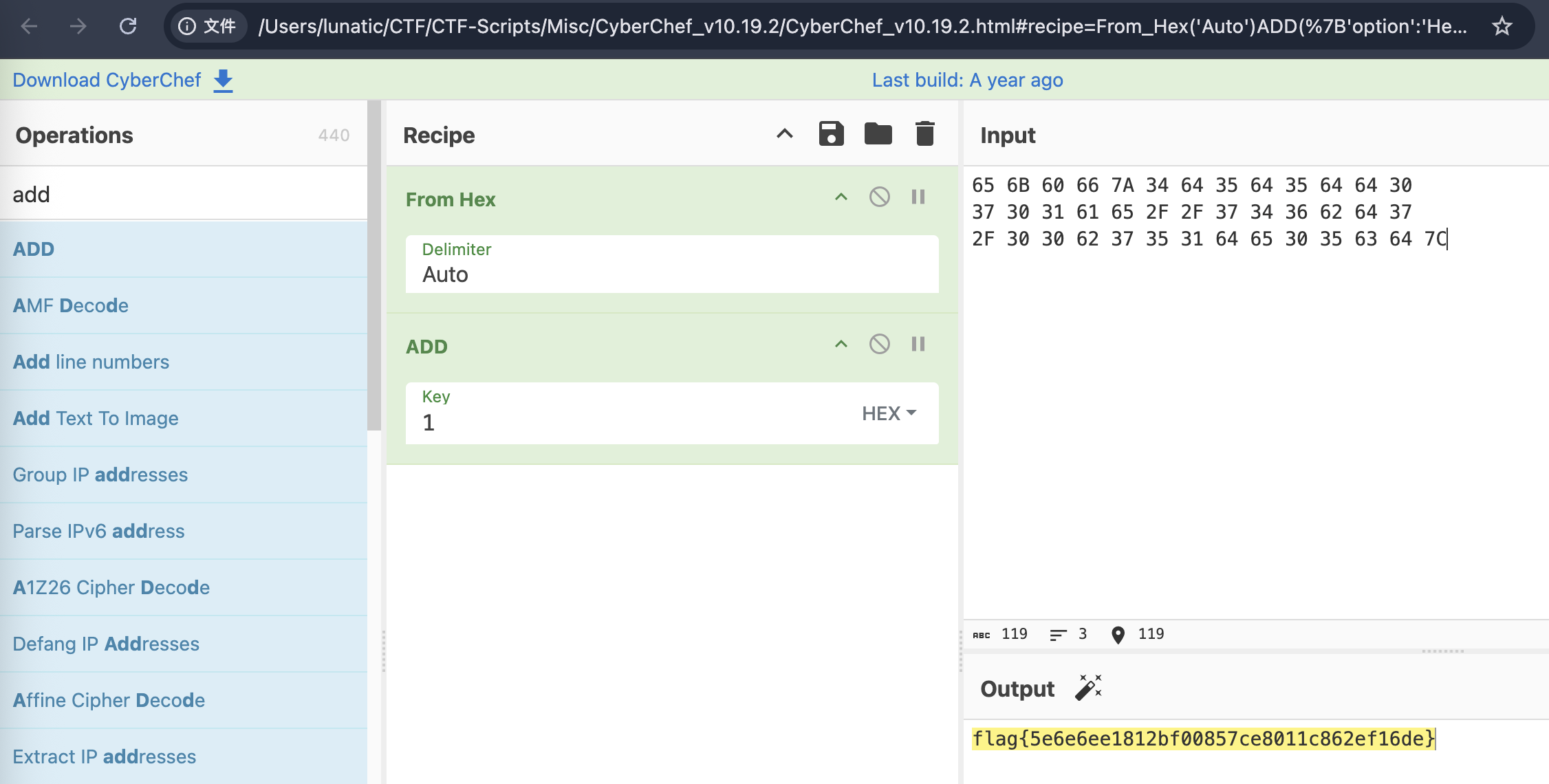Disable the From Hex operation
Image resolution: width=1549 pixels, height=784 pixels.
879,197
